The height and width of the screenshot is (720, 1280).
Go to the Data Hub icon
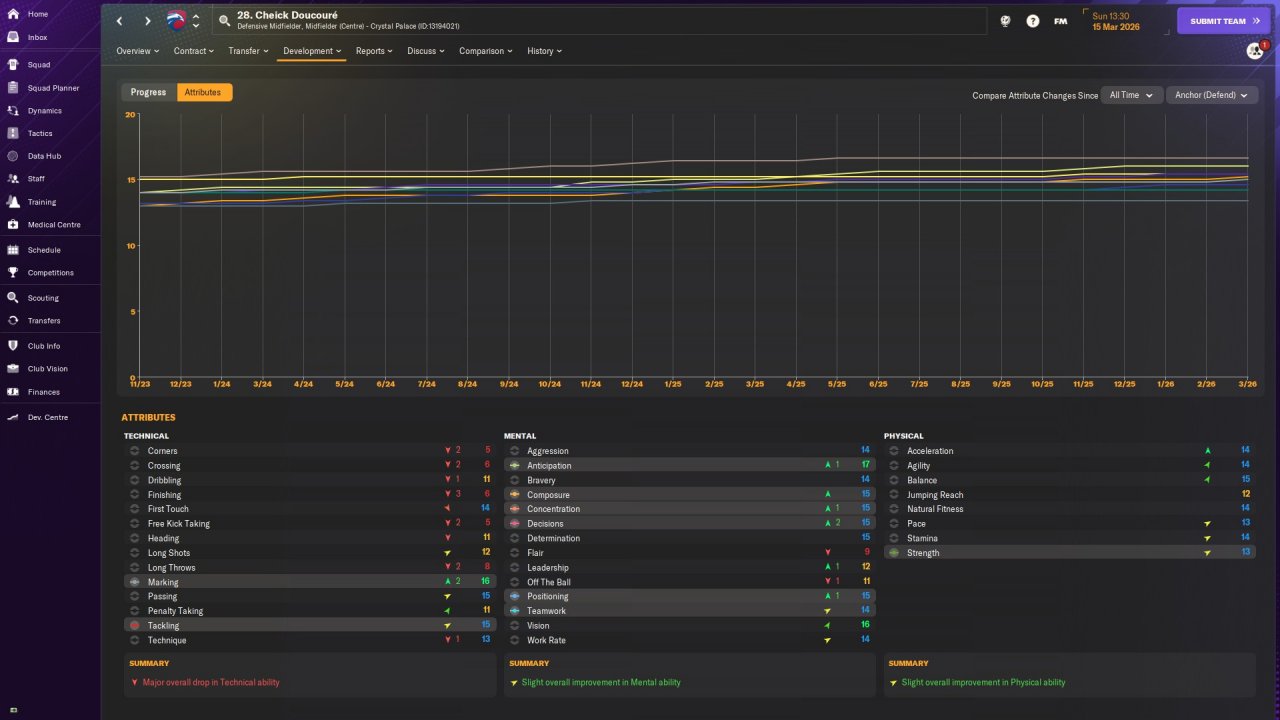pyautogui.click(x=13, y=156)
